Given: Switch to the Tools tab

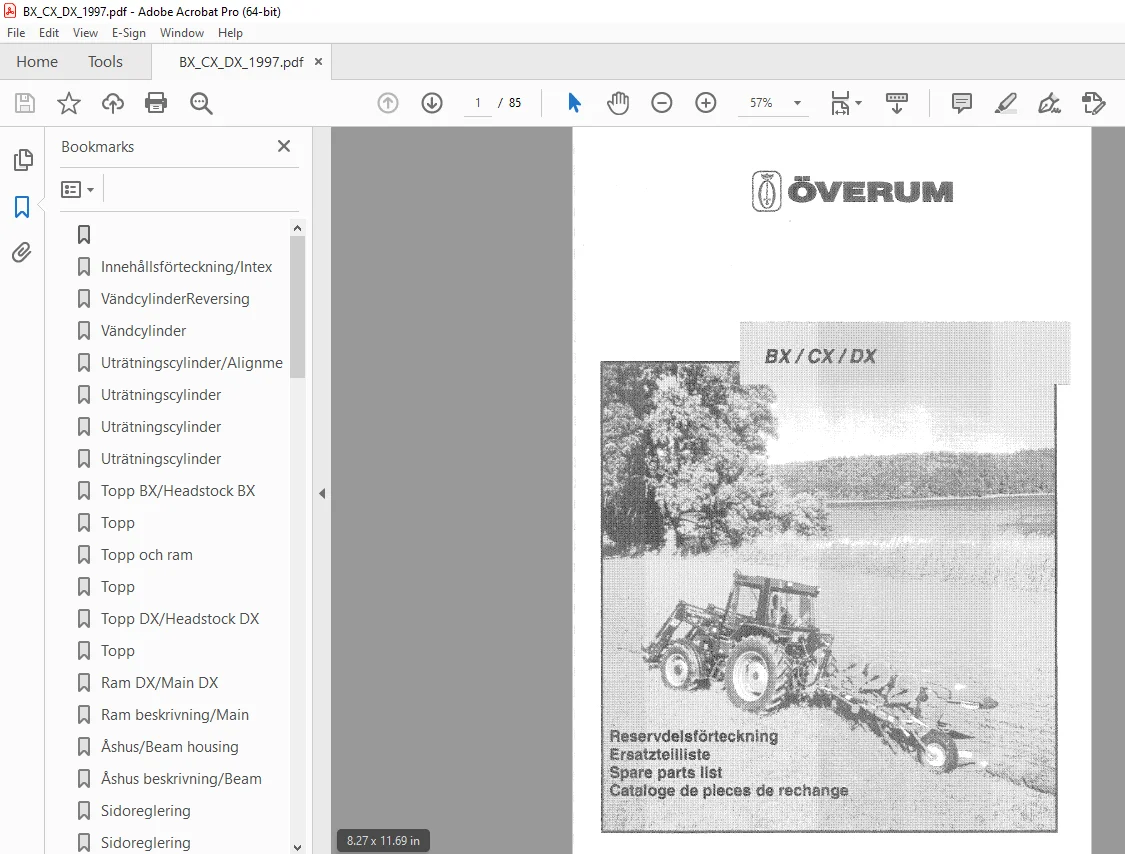Looking at the screenshot, I should tap(105, 62).
